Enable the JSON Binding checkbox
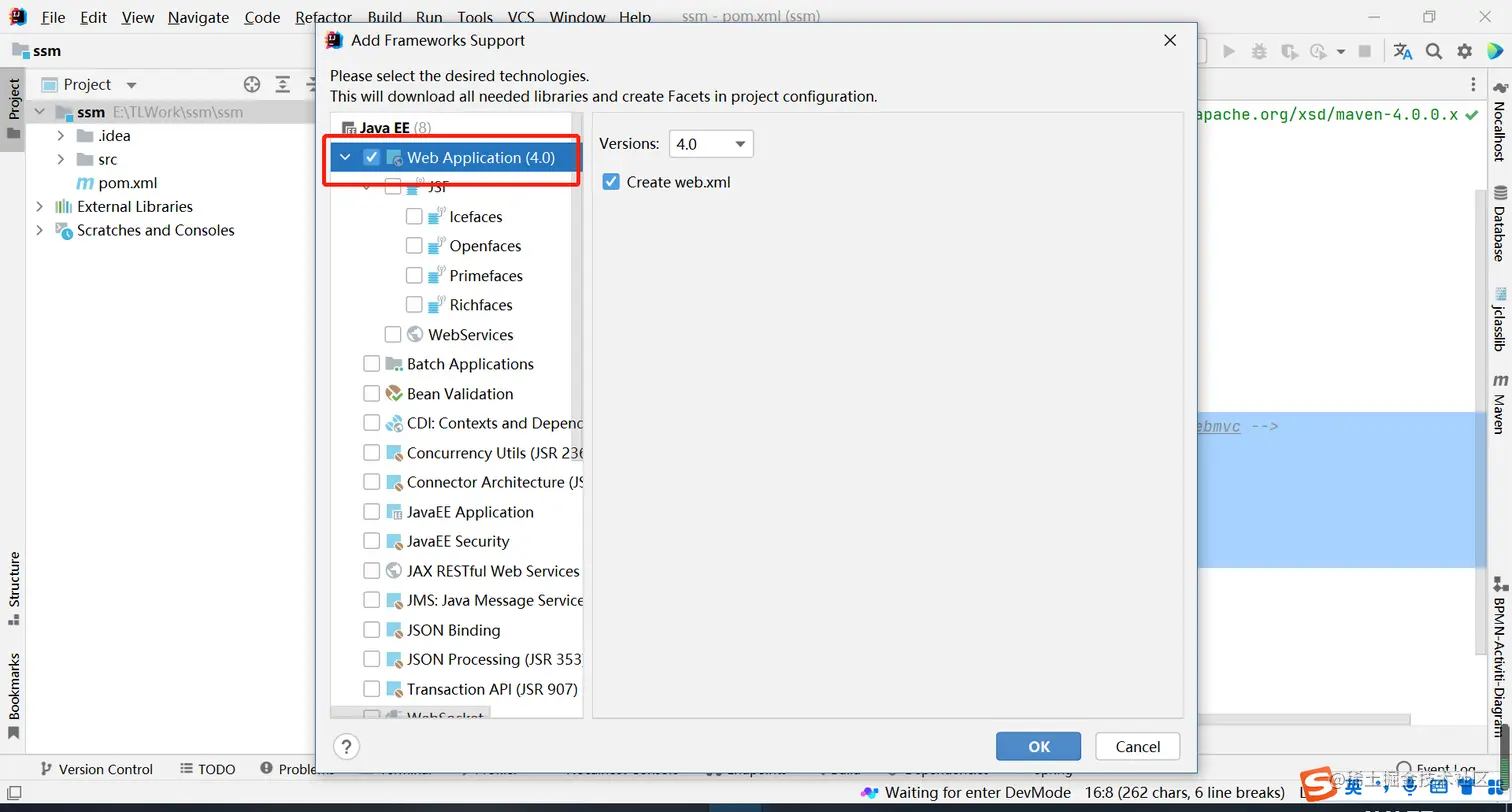 pos(372,630)
